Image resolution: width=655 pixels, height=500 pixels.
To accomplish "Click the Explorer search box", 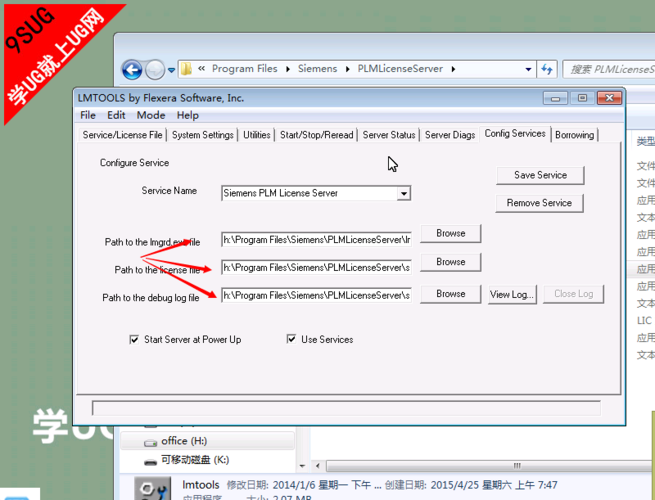I will click(x=610, y=69).
